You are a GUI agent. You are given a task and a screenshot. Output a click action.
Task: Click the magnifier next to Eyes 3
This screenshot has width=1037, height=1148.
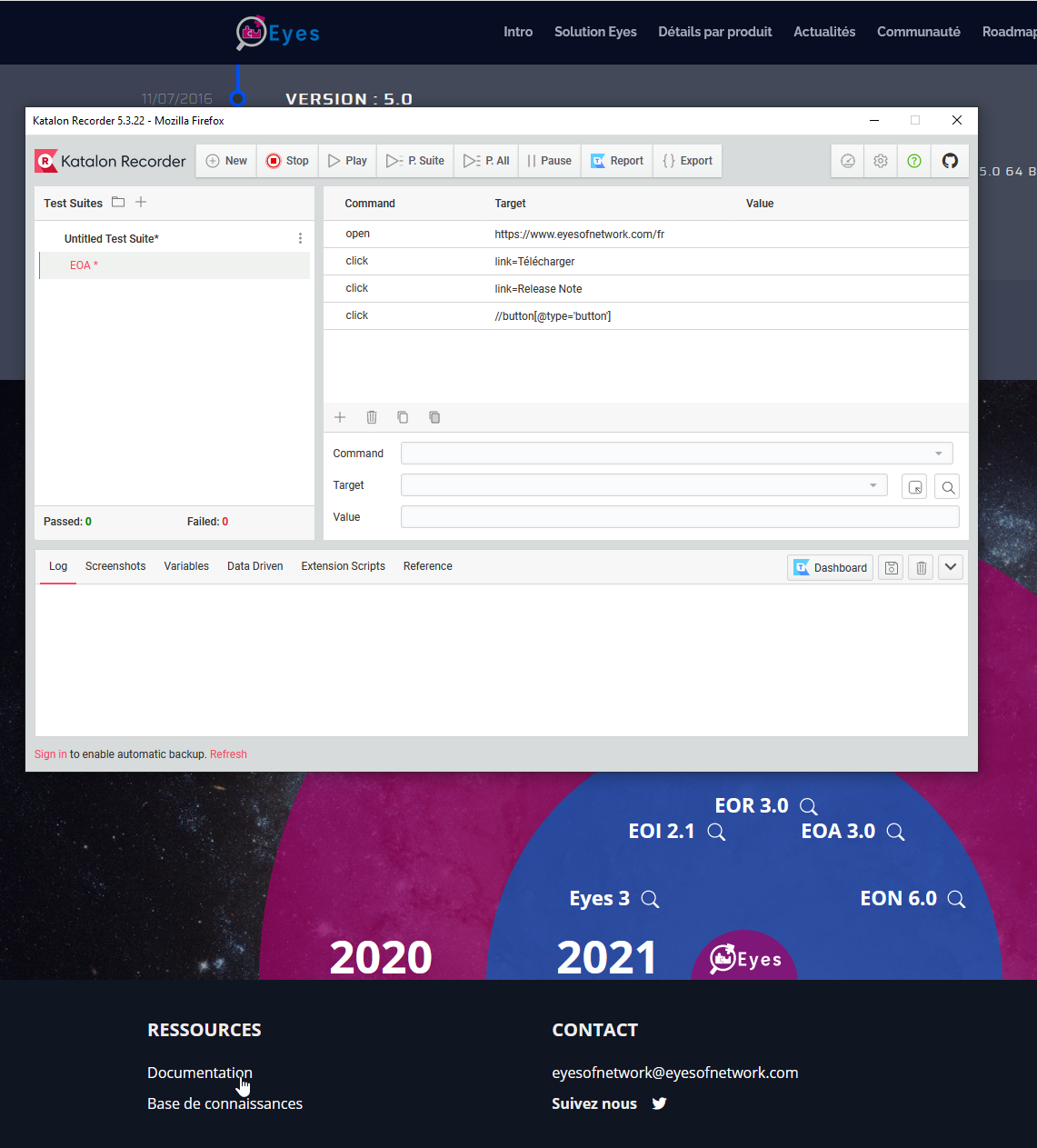650,900
